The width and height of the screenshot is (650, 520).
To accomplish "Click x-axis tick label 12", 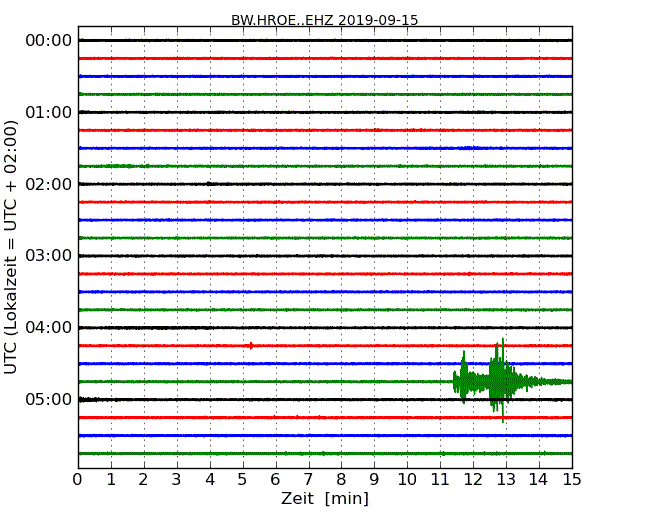I will click(473, 480).
